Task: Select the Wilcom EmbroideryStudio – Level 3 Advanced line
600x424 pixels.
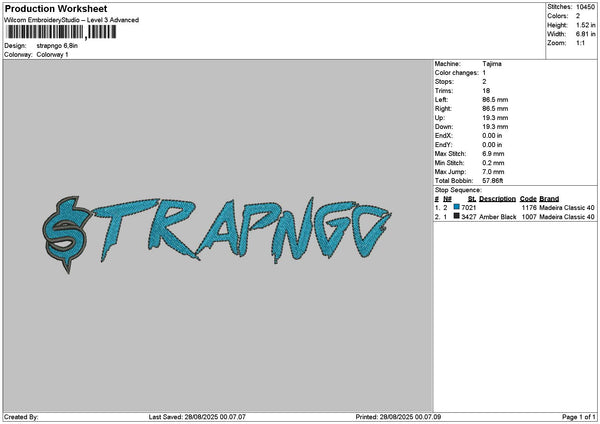Action: pyautogui.click(x=72, y=20)
